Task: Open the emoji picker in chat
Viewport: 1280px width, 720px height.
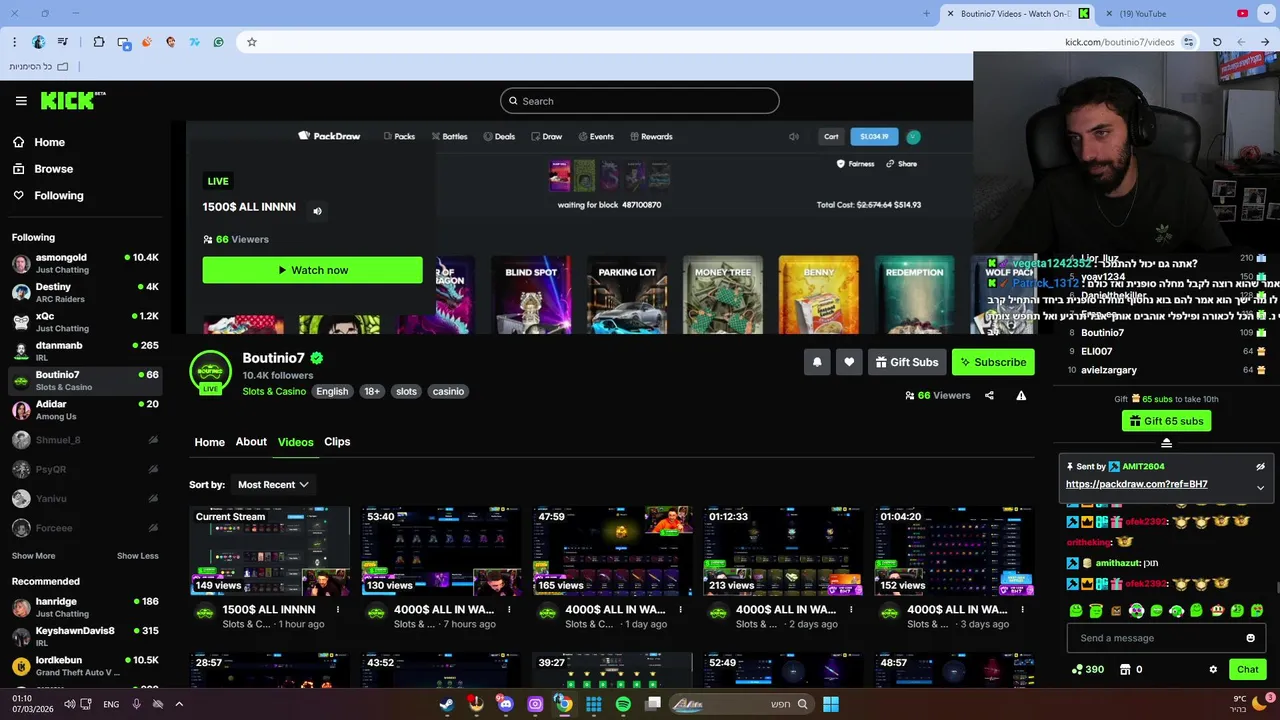Action: click(1250, 638)
